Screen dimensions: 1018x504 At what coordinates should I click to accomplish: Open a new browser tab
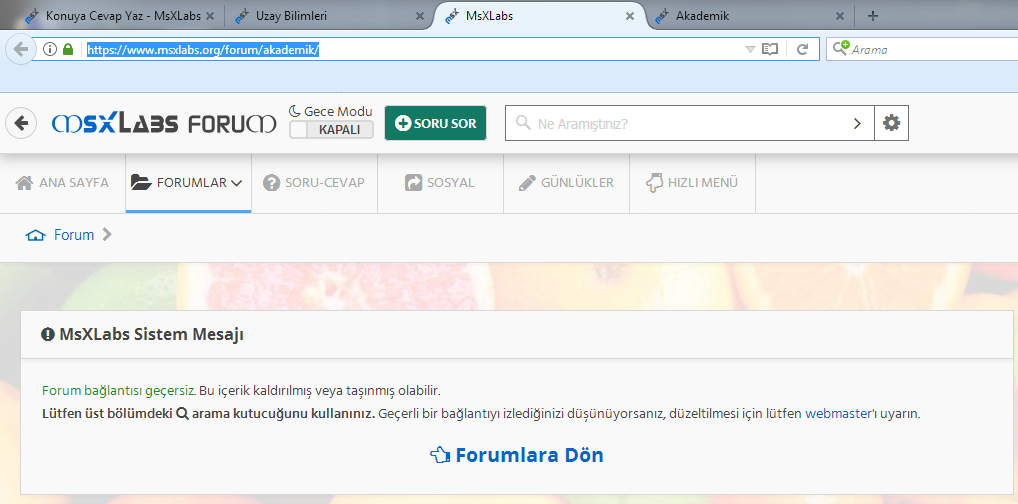(873, 16)
